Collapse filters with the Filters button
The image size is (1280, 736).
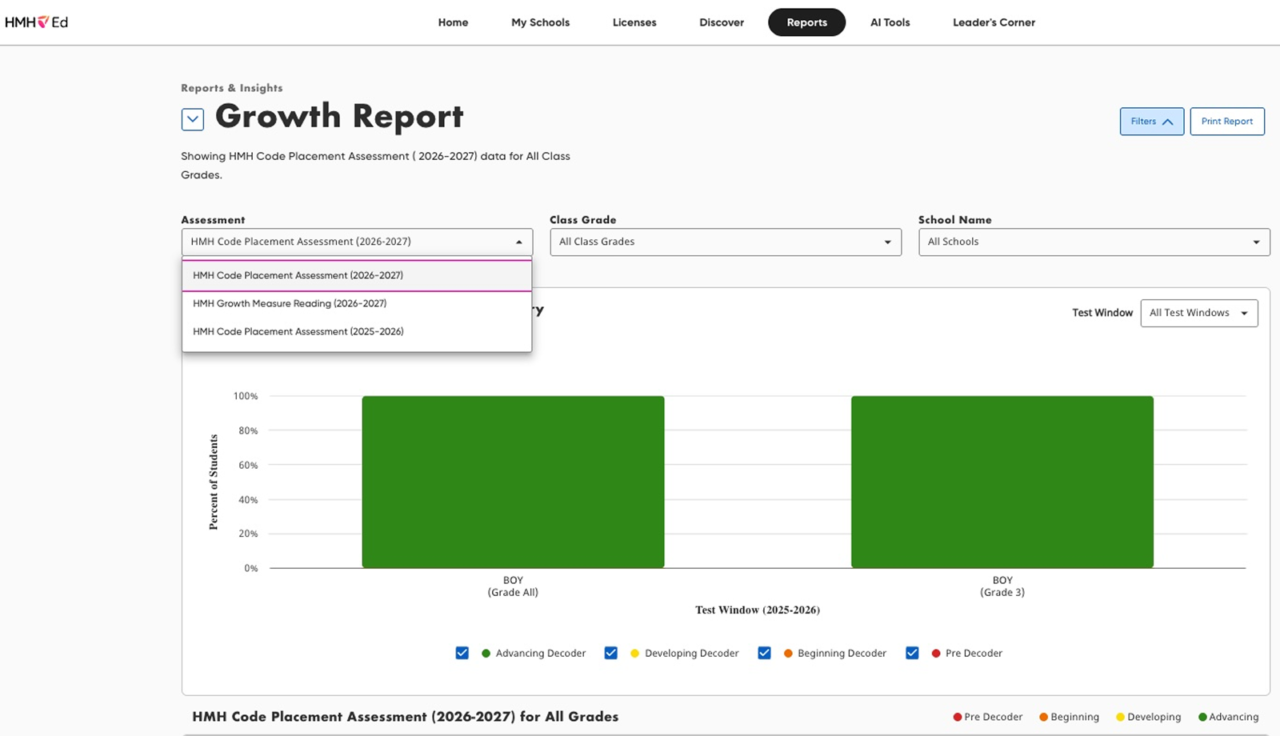[x=1152, y=121]
